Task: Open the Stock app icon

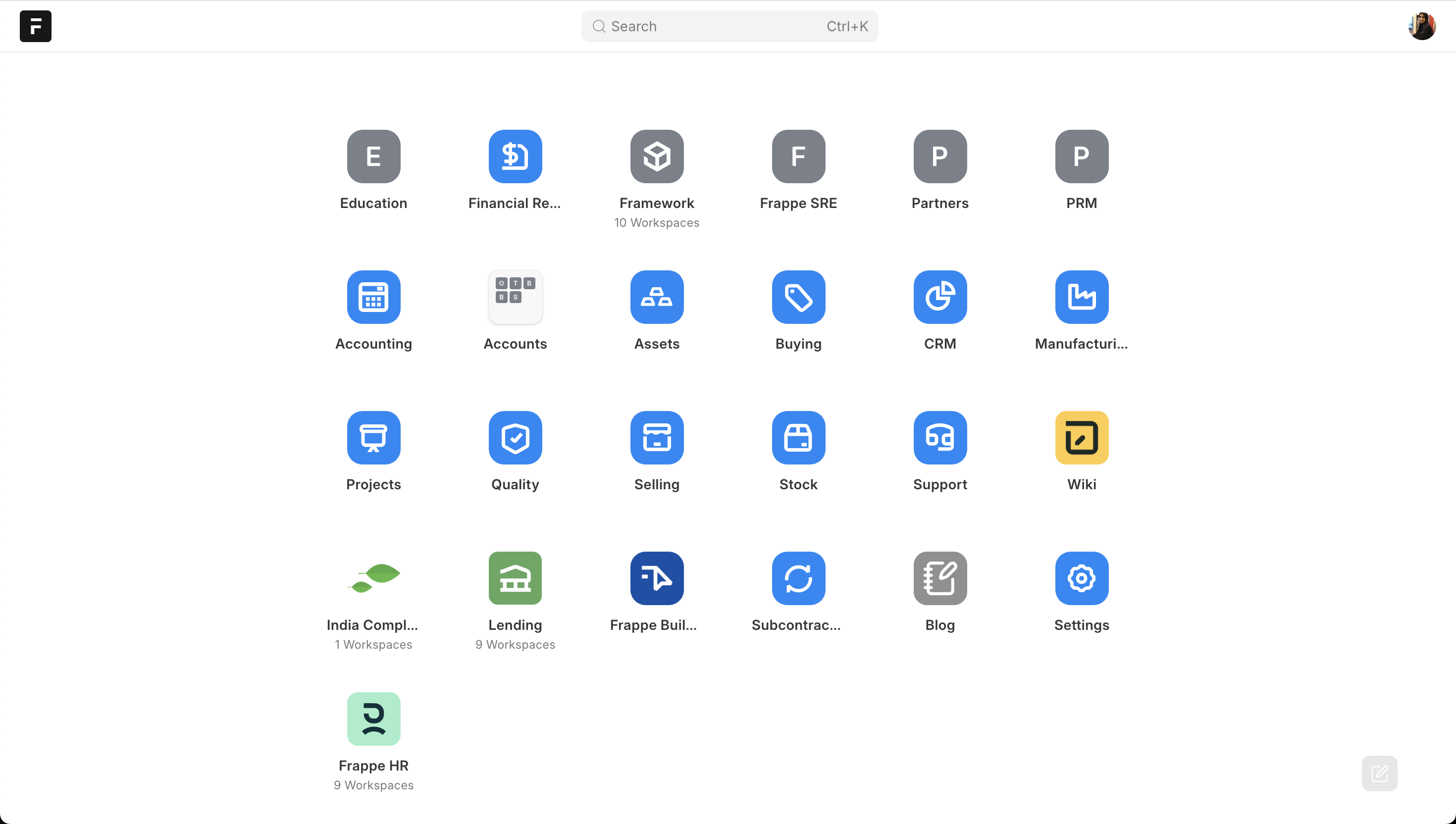Action: tap(798, 437)
